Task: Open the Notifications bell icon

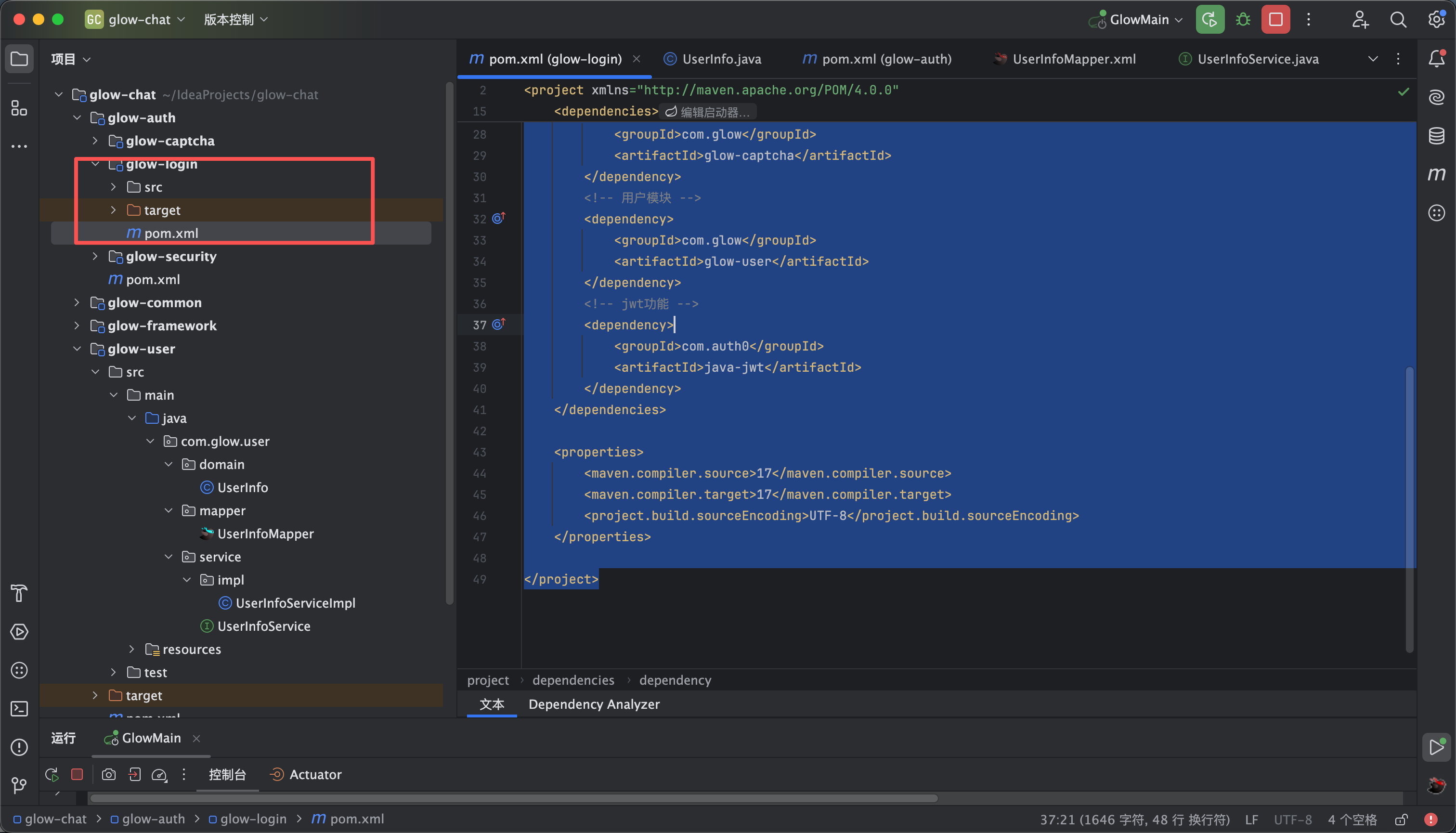Action: tap(1436, 58)
